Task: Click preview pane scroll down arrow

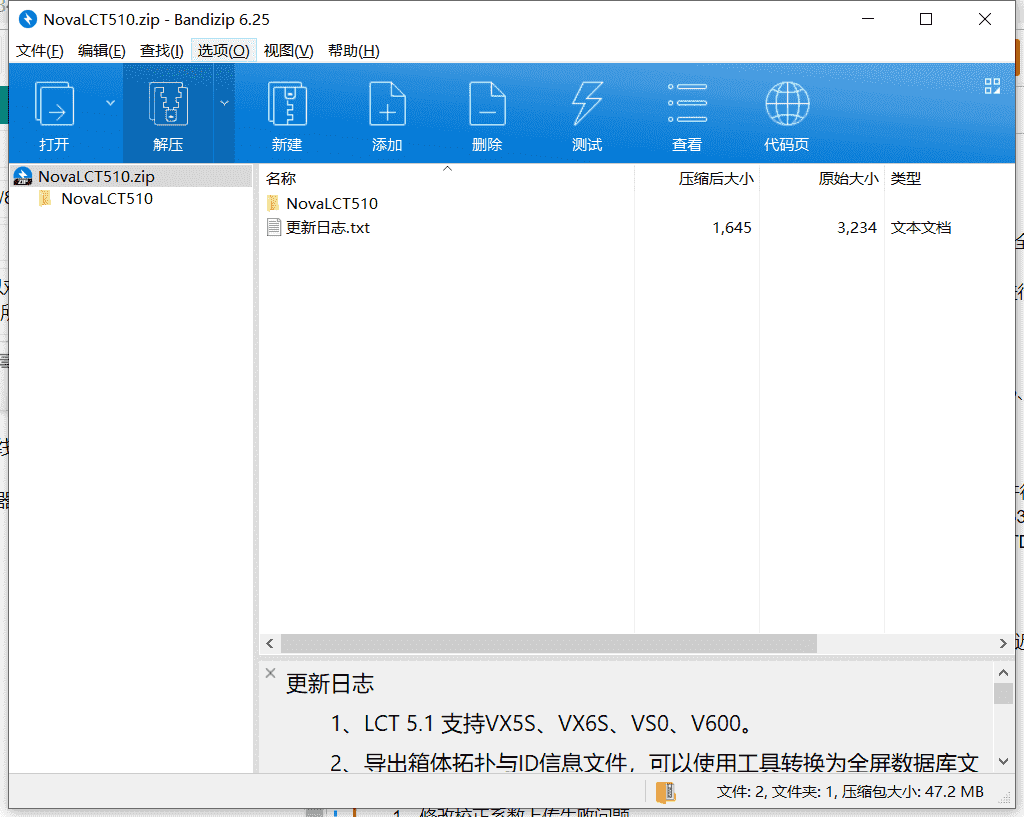Action: pos(1003,761)
